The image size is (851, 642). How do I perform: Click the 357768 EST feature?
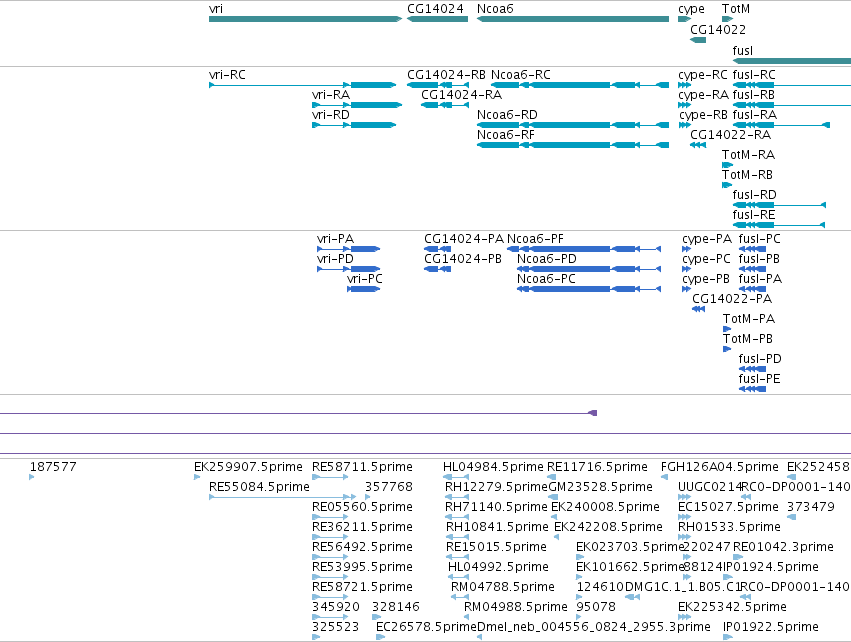[368, 497]
